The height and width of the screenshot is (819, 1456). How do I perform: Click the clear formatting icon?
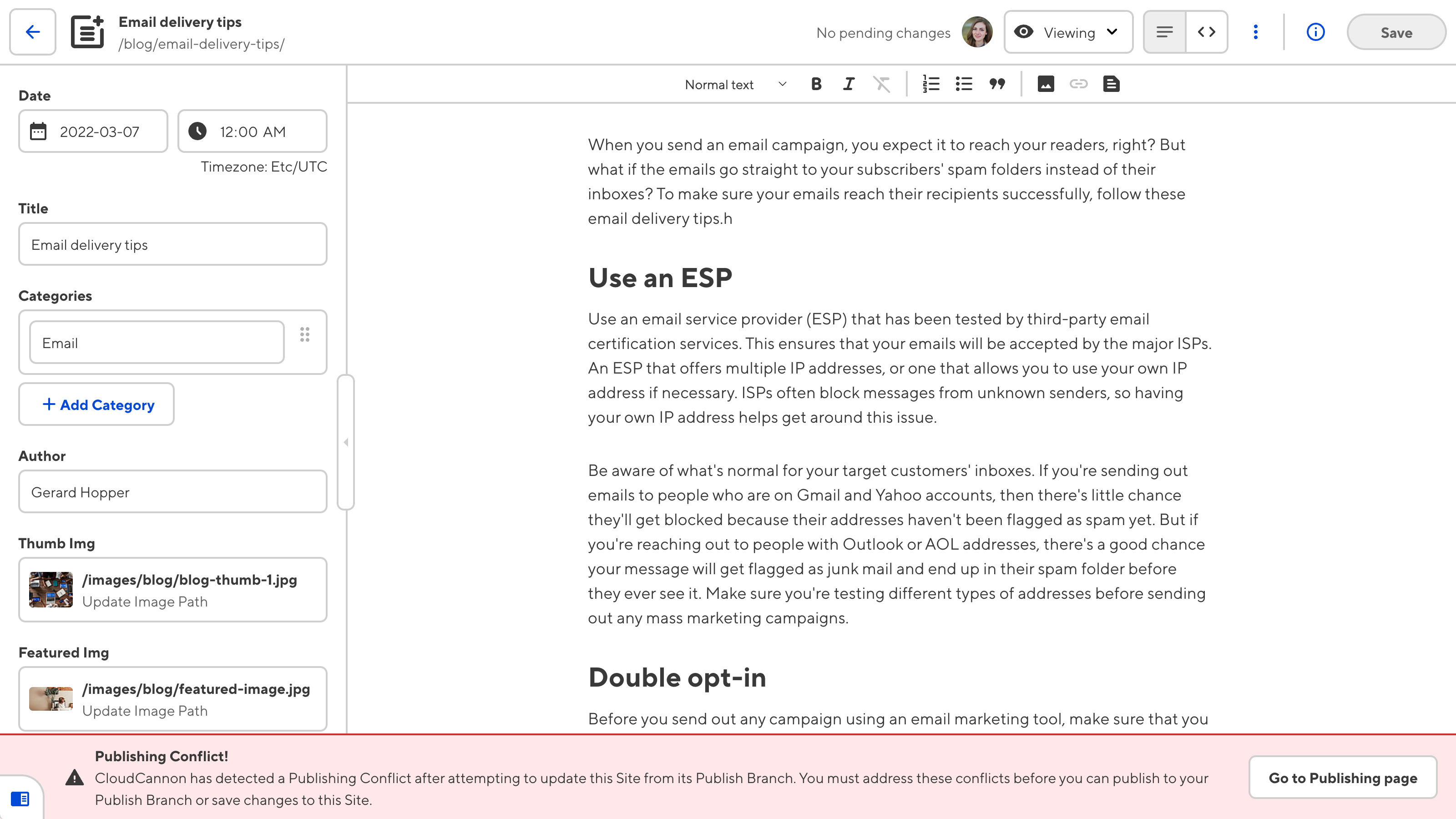pyautogui.click(x=881, y=84)
